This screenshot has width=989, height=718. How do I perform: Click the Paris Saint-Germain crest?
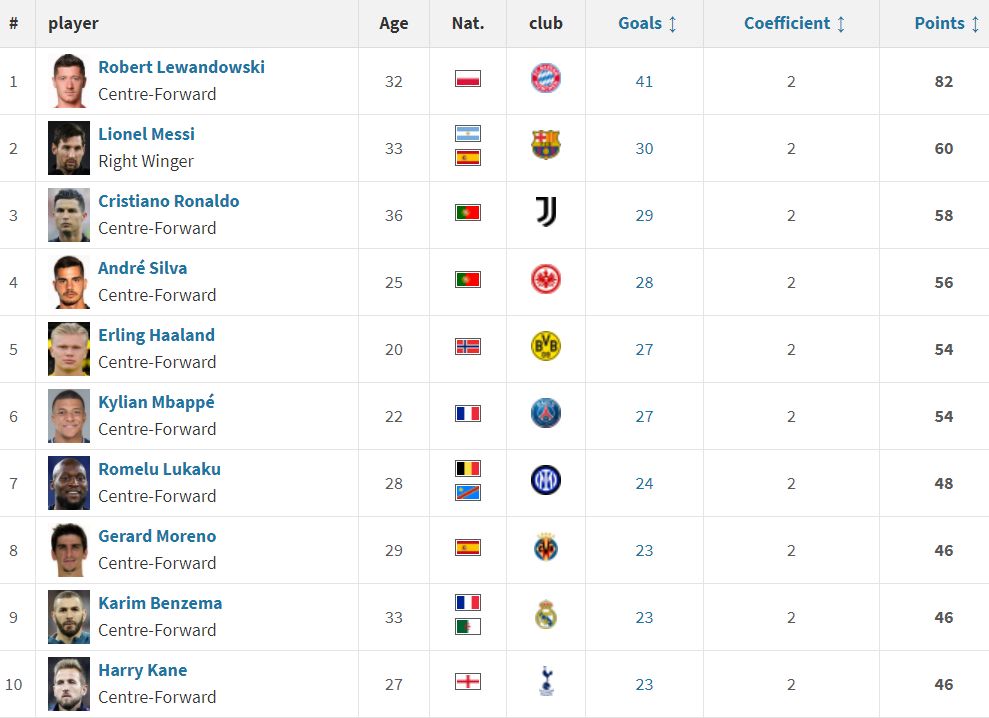pyautogui.click(x=546, y=413)
